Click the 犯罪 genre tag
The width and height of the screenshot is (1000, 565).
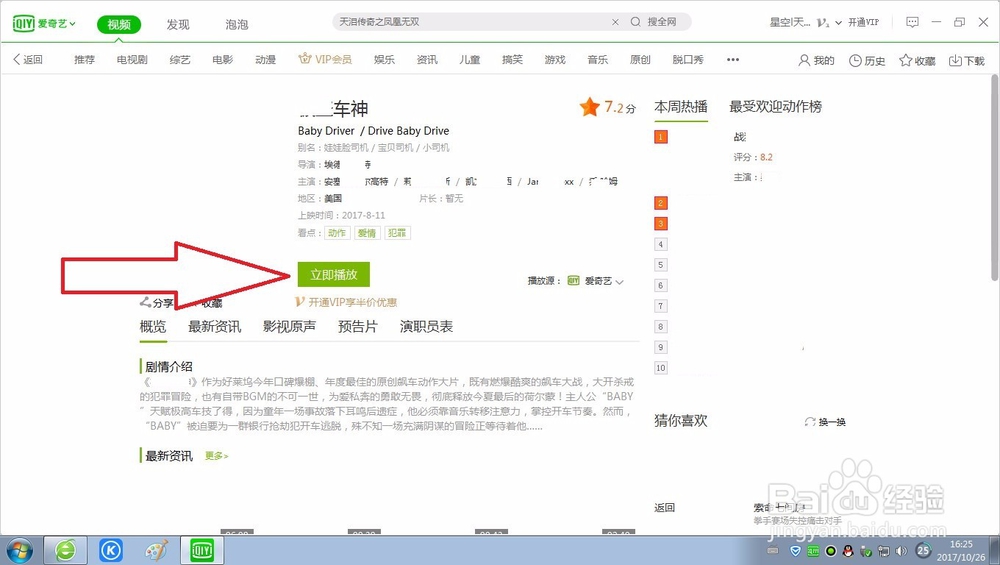(x=397, y=233)
